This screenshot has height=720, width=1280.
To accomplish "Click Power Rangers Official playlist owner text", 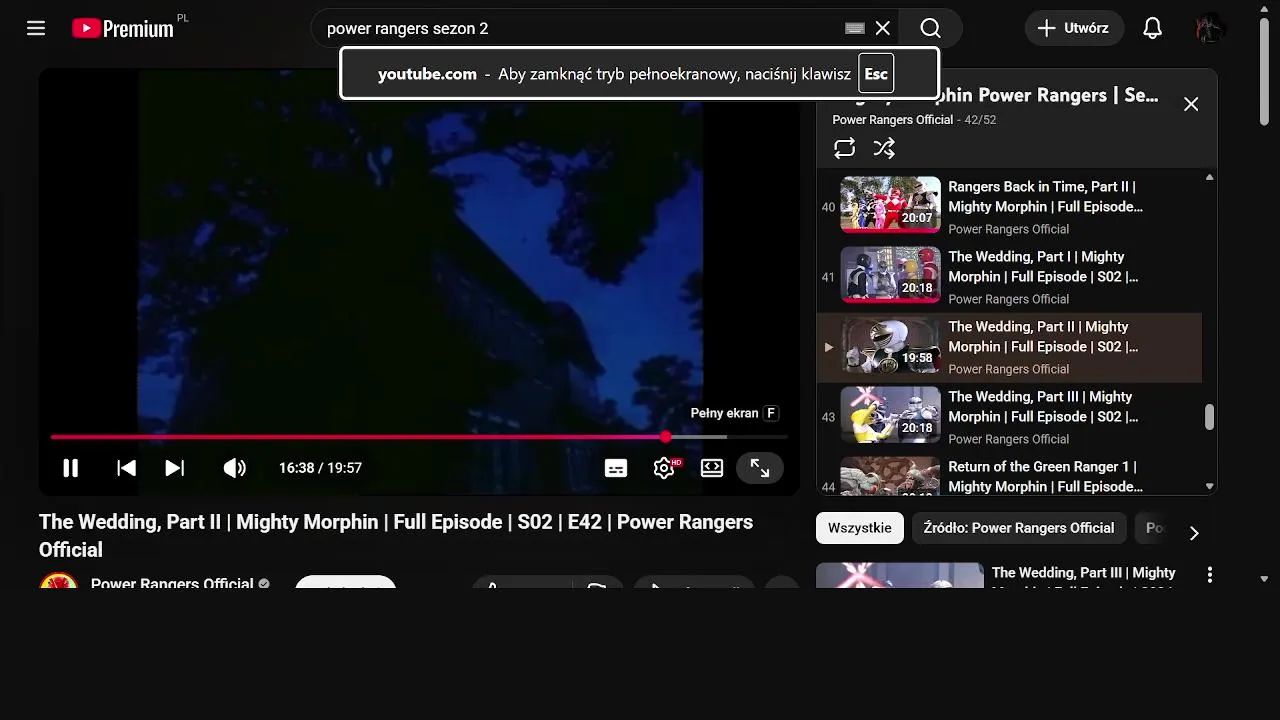I will 893,120.
